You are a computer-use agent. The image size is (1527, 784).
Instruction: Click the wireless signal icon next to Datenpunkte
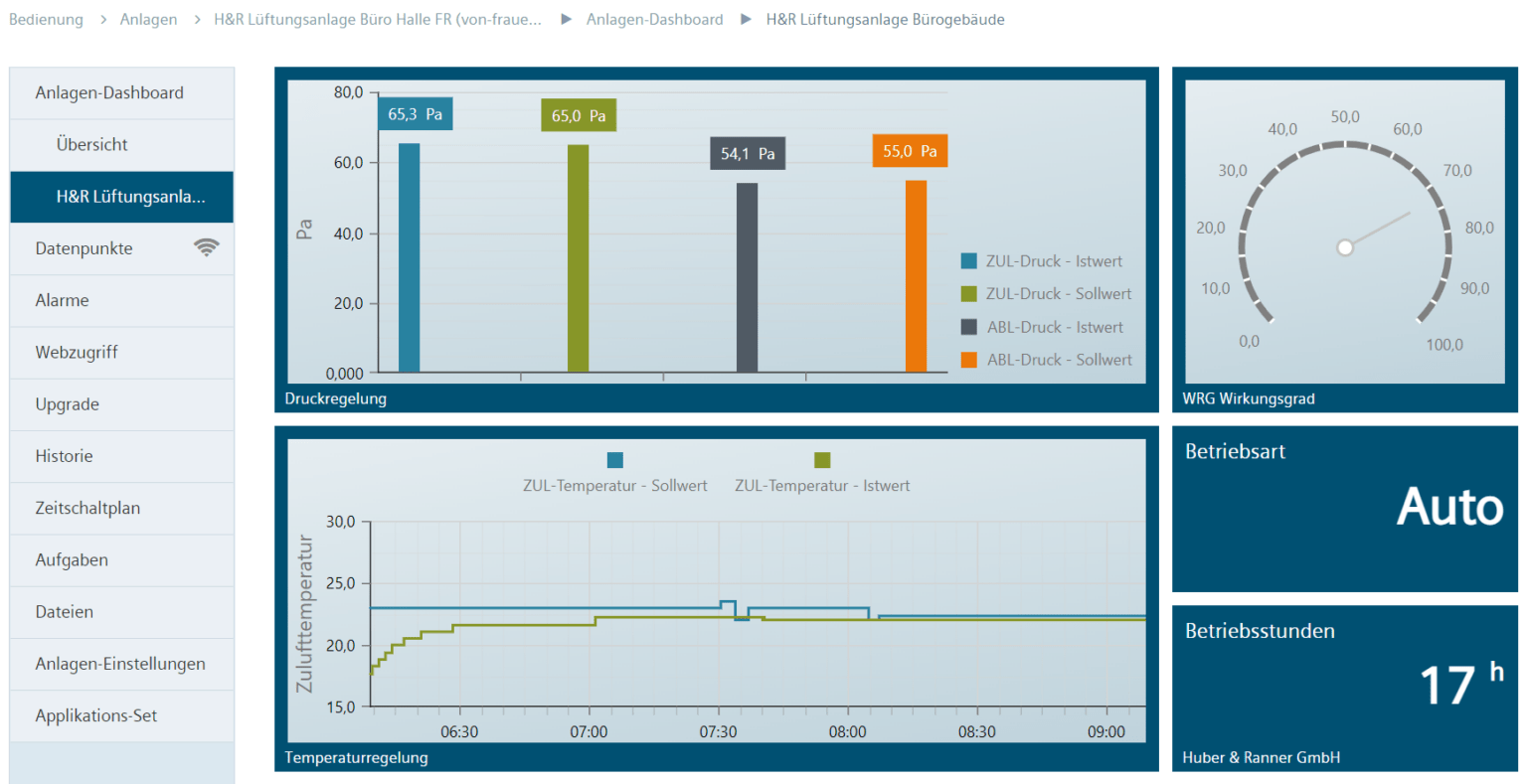206,248
